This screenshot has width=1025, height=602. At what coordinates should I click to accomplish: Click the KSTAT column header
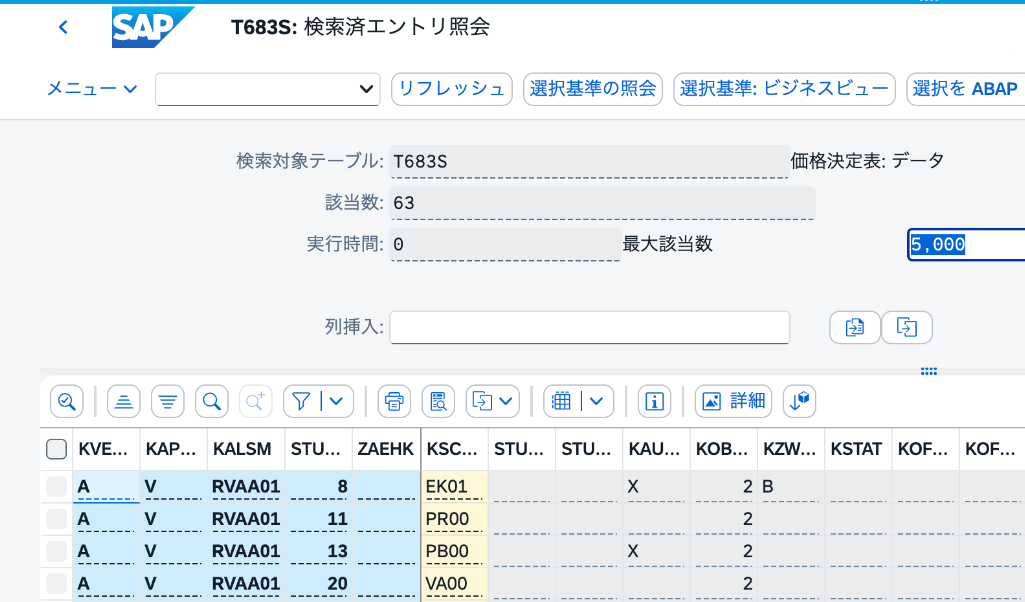(x=858, y=449)
